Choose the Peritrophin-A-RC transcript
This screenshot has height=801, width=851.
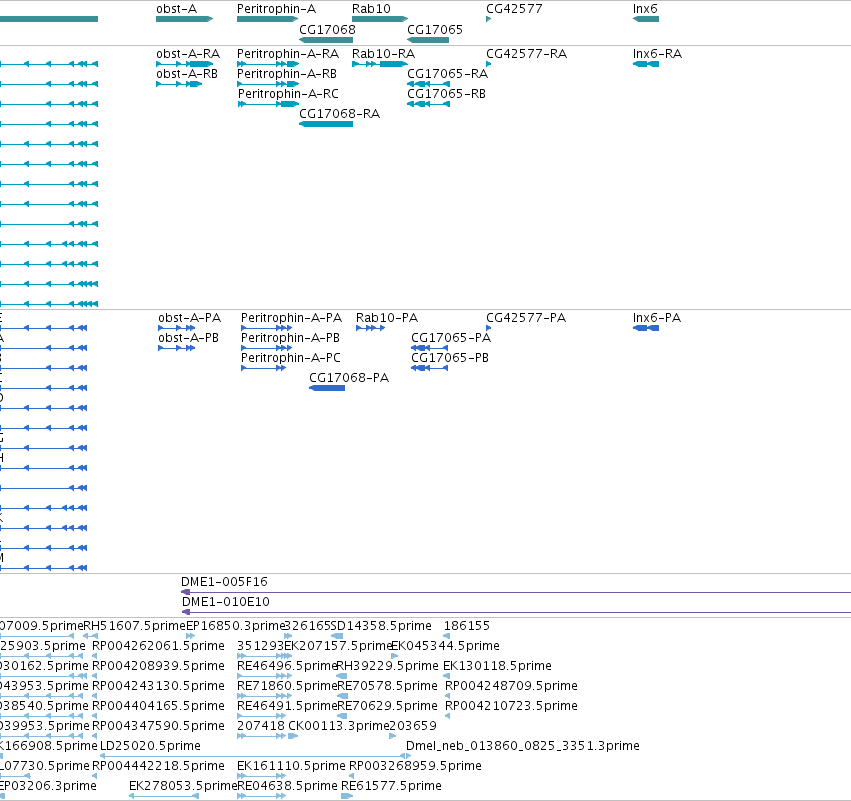(x=268, y=104)
